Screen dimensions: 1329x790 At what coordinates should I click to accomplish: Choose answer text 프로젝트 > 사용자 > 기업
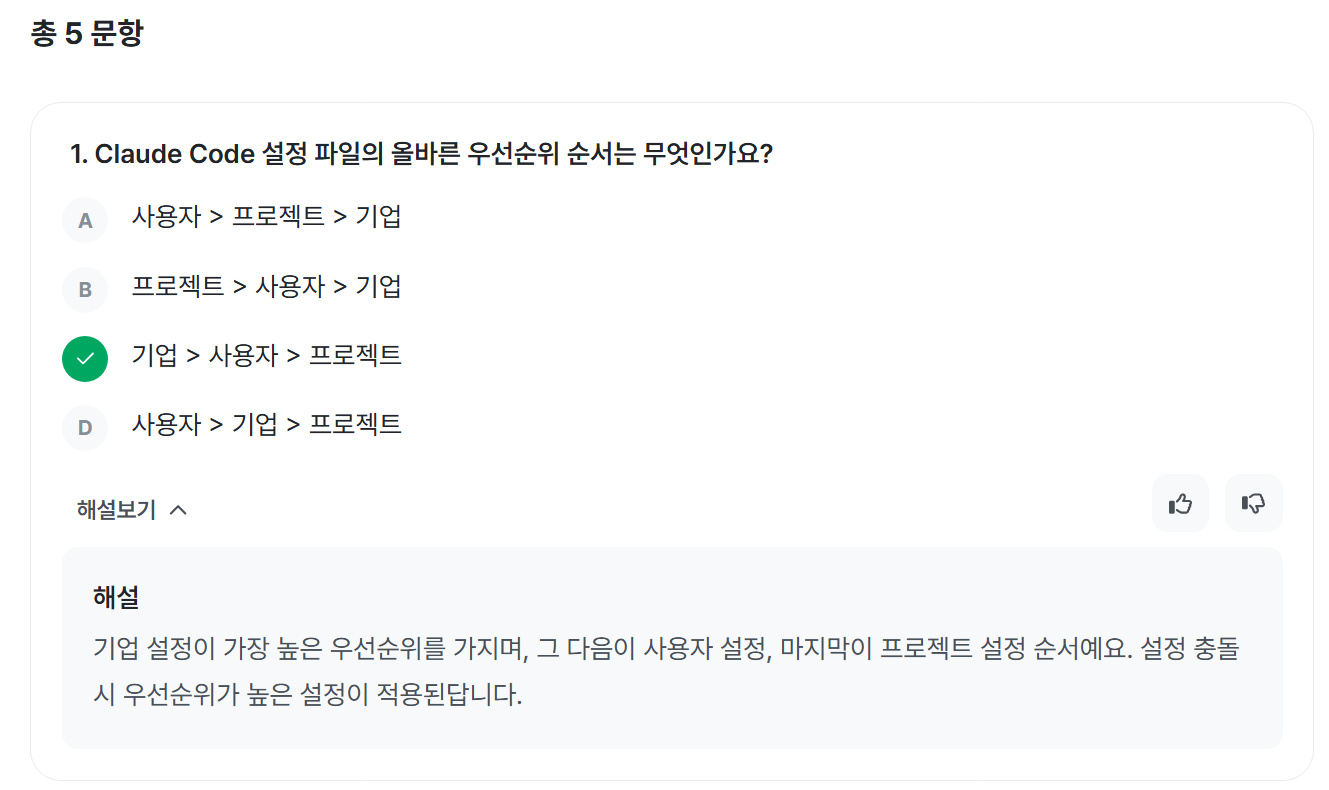tap(266, 287)
